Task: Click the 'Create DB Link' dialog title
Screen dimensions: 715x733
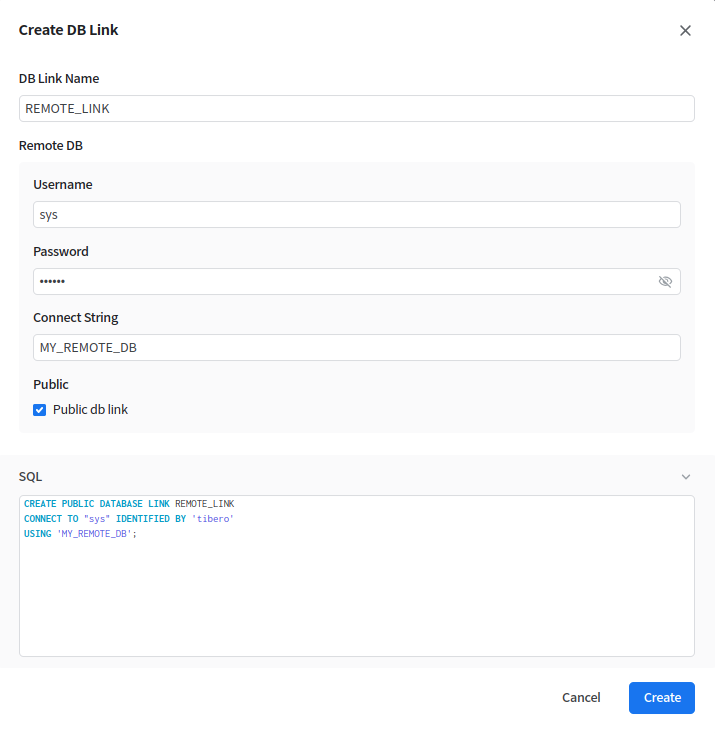Action: coord(69,30)
